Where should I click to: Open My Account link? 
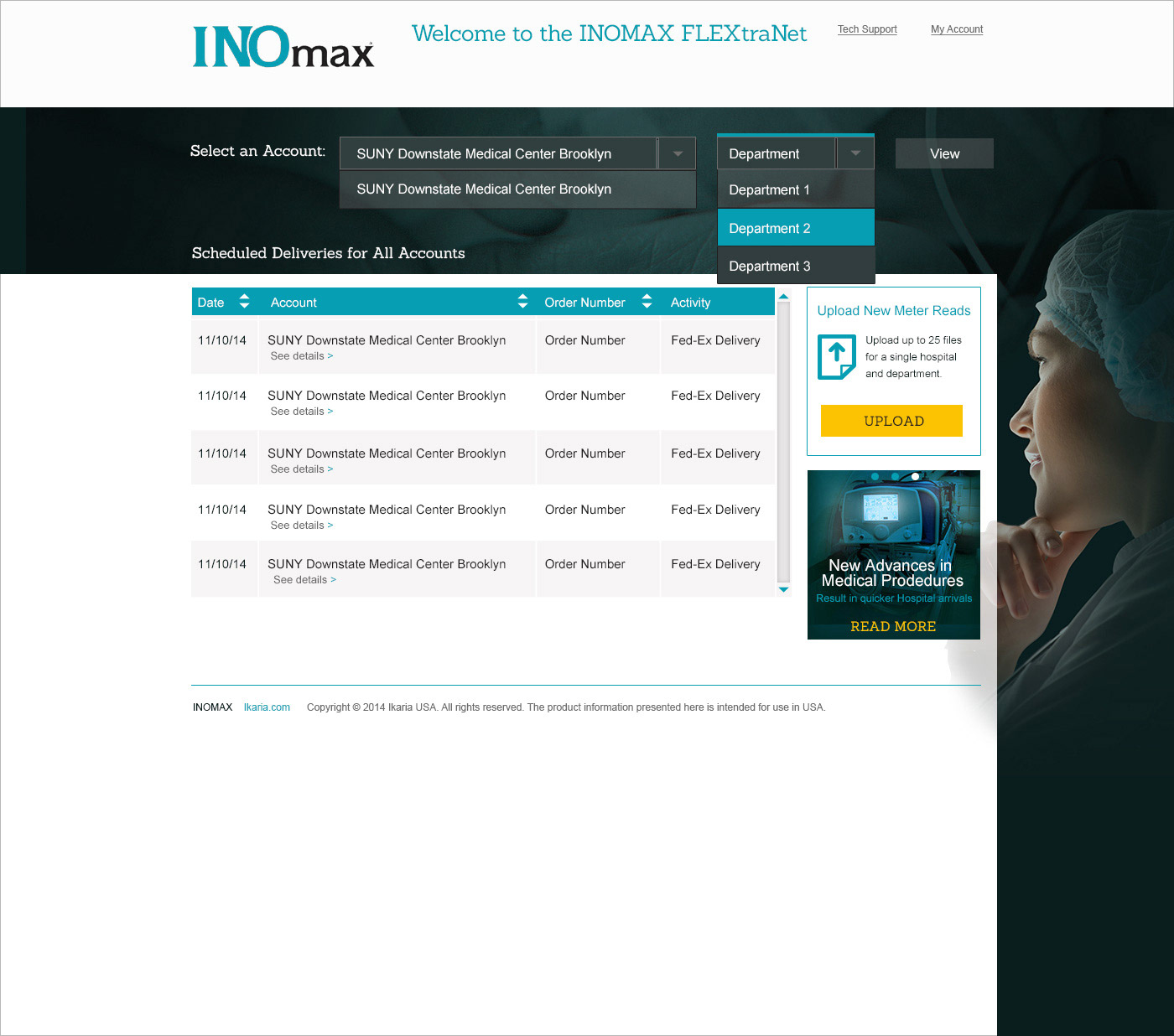click(957, 29)
